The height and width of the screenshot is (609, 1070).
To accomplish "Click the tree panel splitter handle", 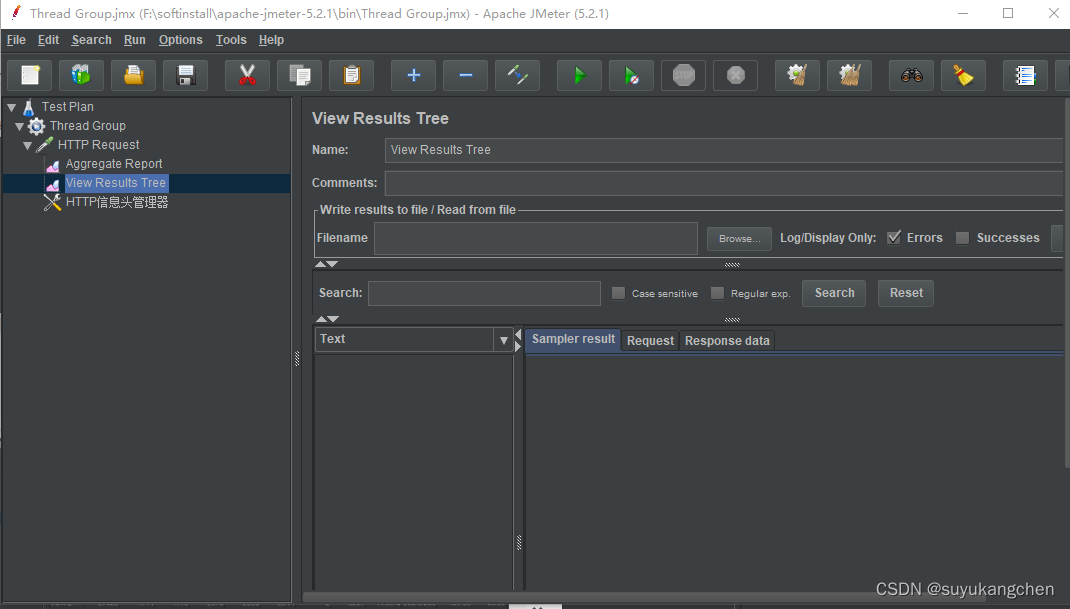I will tap(297, 358).
